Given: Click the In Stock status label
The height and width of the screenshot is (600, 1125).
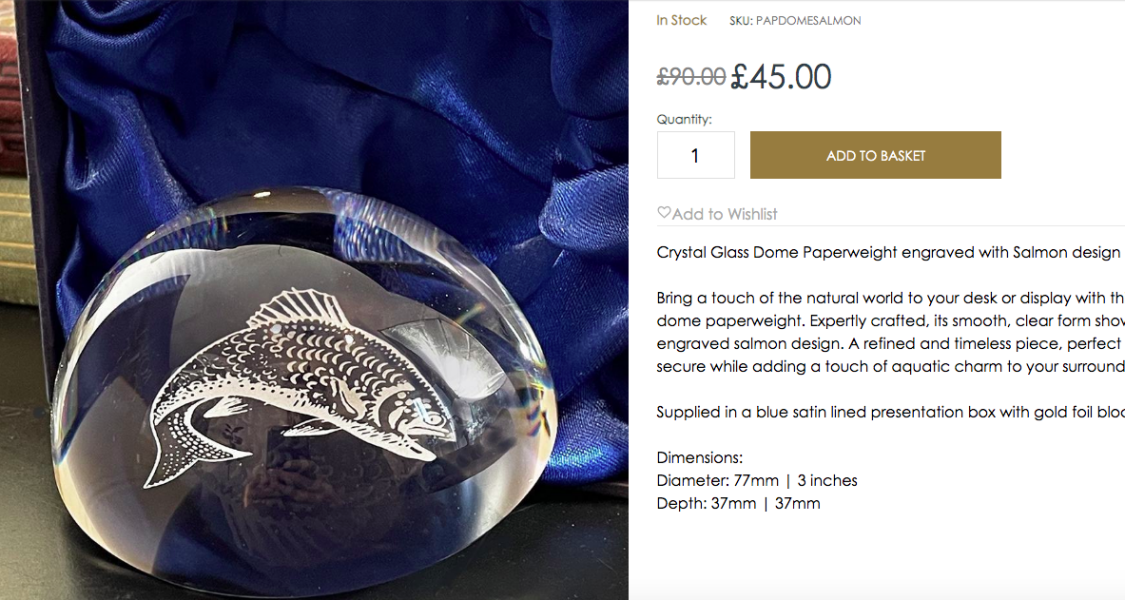Looking at the screenshot, I should point(681,20).
